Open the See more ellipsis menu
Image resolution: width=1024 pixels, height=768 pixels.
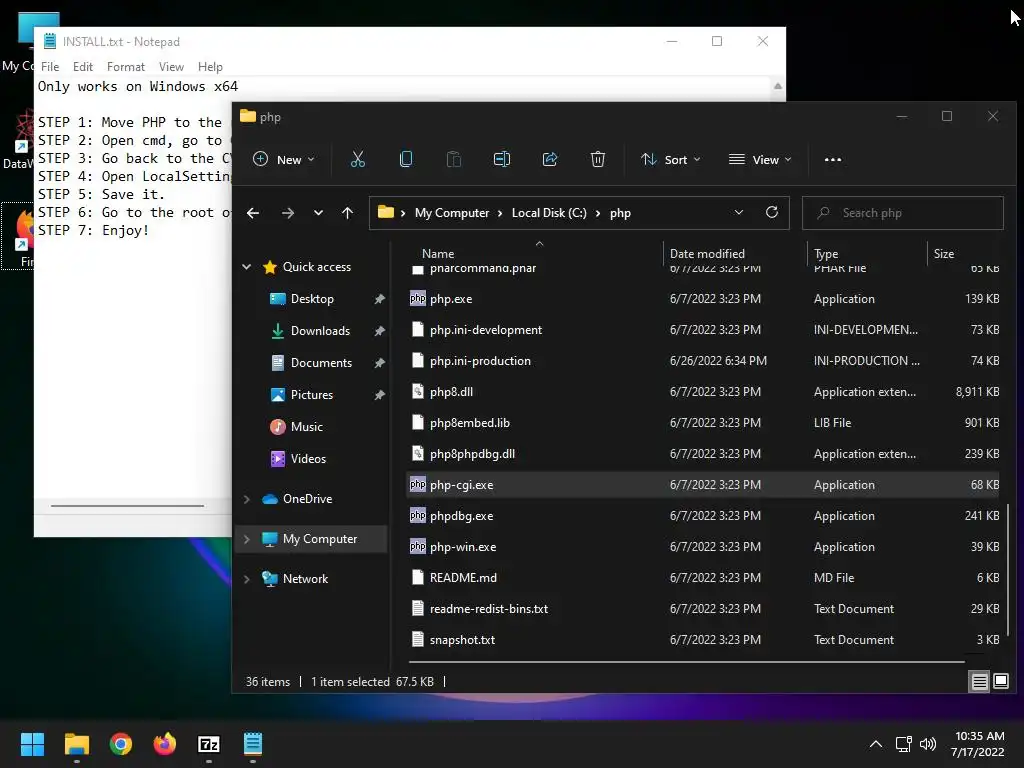click(x=833, y=159)
